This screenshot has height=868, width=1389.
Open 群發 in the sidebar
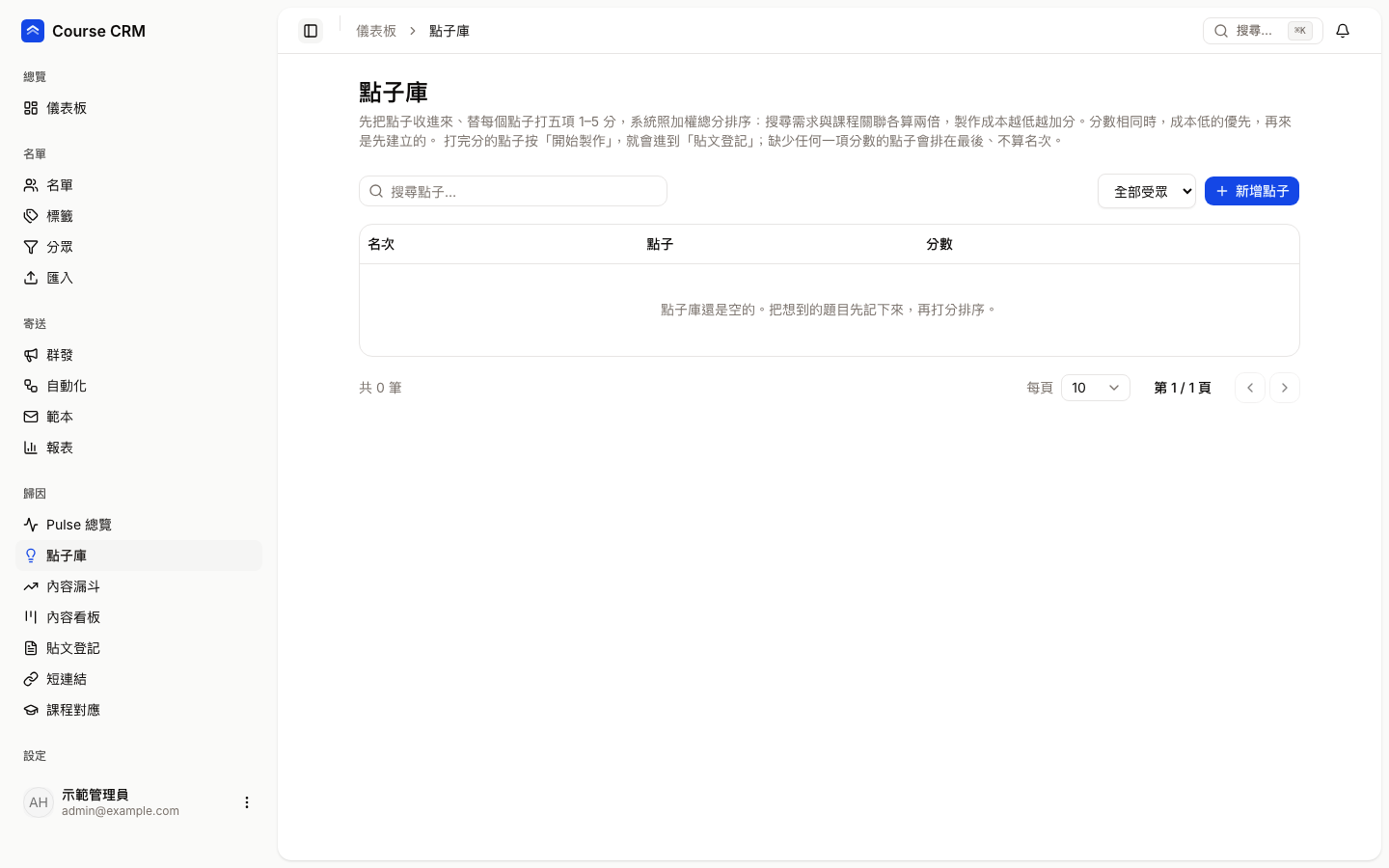click(x=139, y=355)
